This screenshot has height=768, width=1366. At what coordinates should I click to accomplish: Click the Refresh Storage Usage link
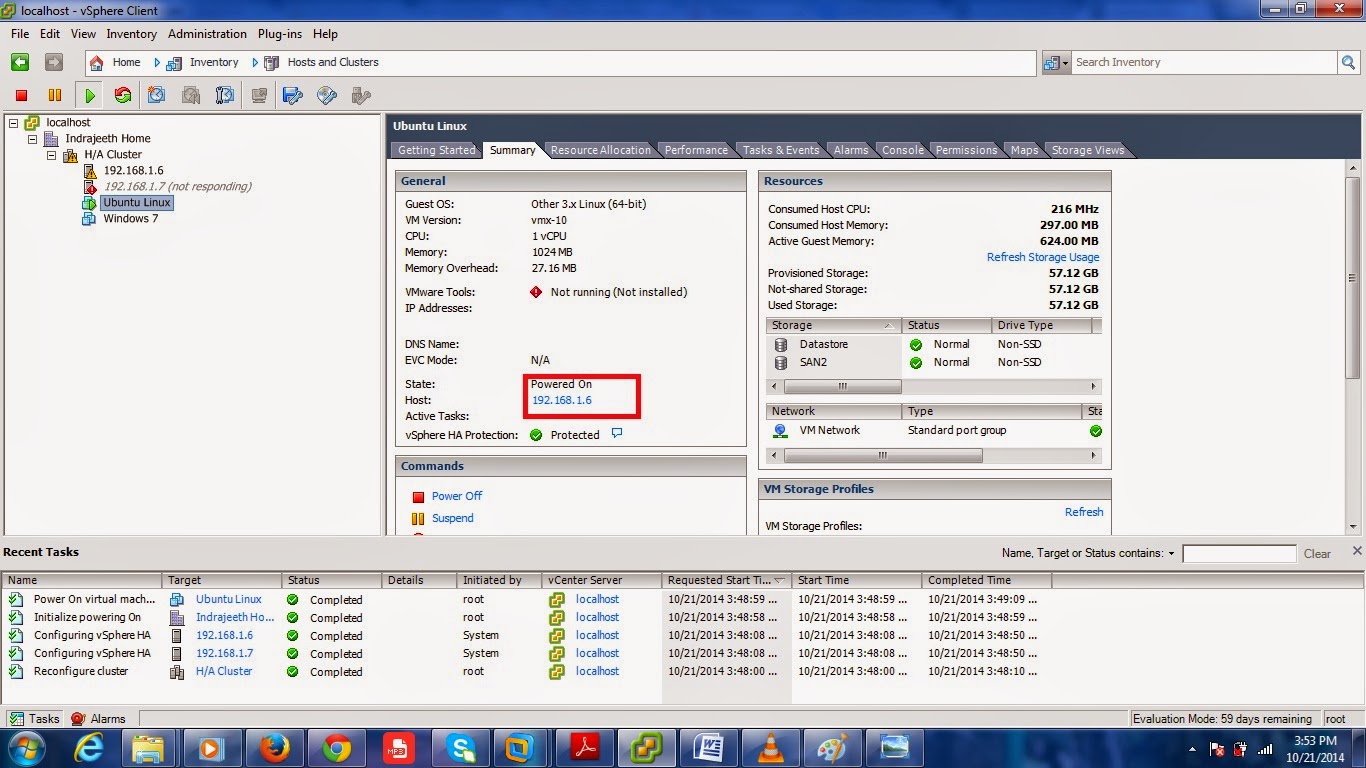coord(1043,257)
